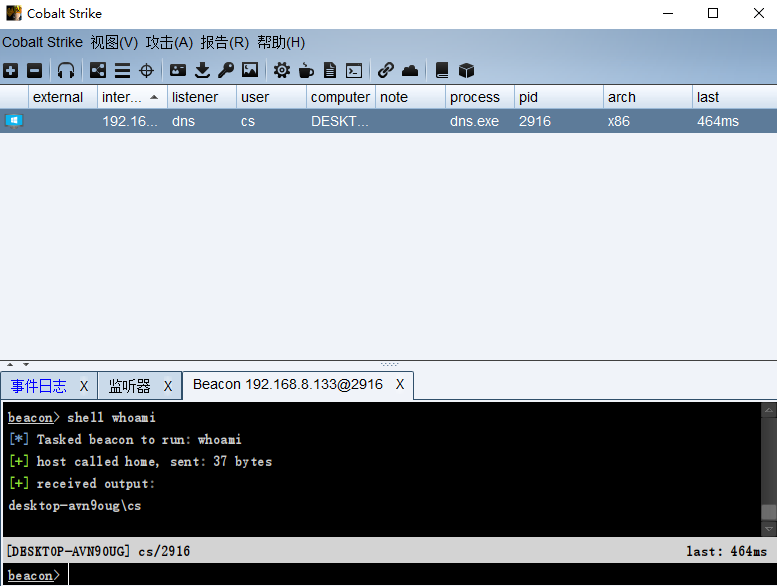Image resolution: width=777 pixels, height=586 pixels.
Task: Switch to pivot graph view icon
Action: click(98, 70)
